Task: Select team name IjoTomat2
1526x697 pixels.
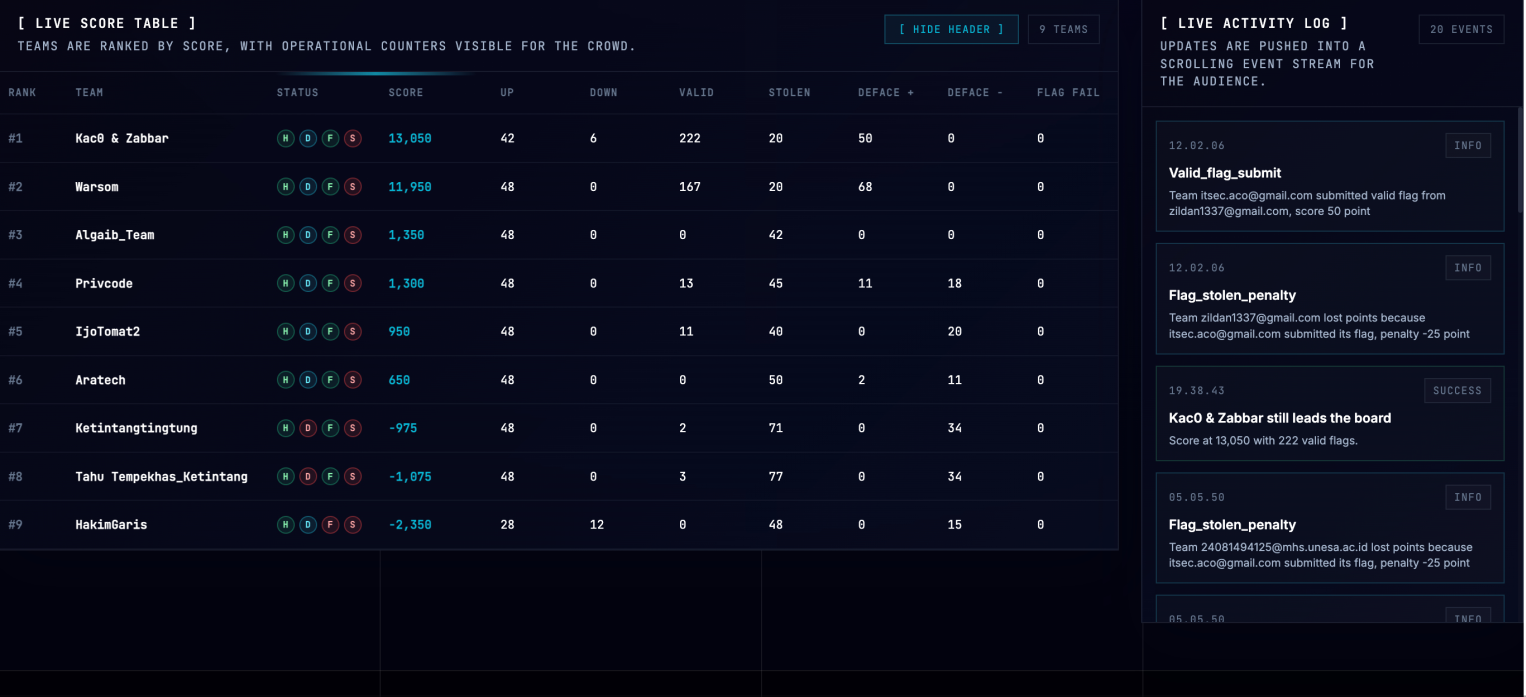Action: click(107, 332)
